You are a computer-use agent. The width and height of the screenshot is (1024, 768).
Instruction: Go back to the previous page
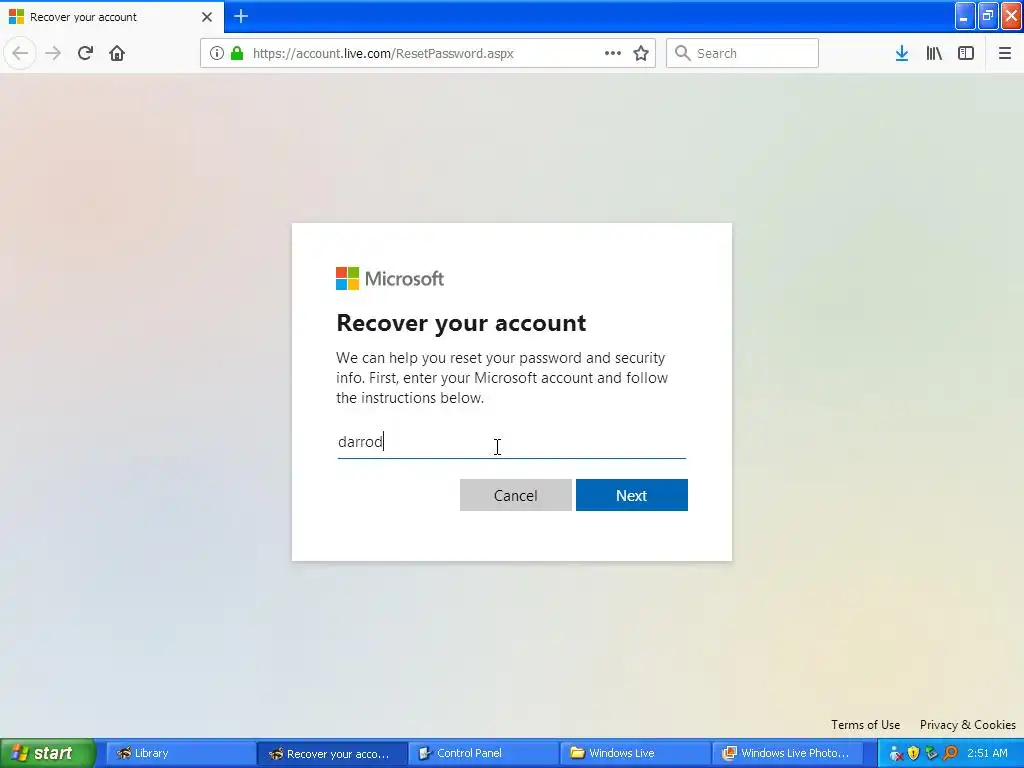tap(20, 53)
